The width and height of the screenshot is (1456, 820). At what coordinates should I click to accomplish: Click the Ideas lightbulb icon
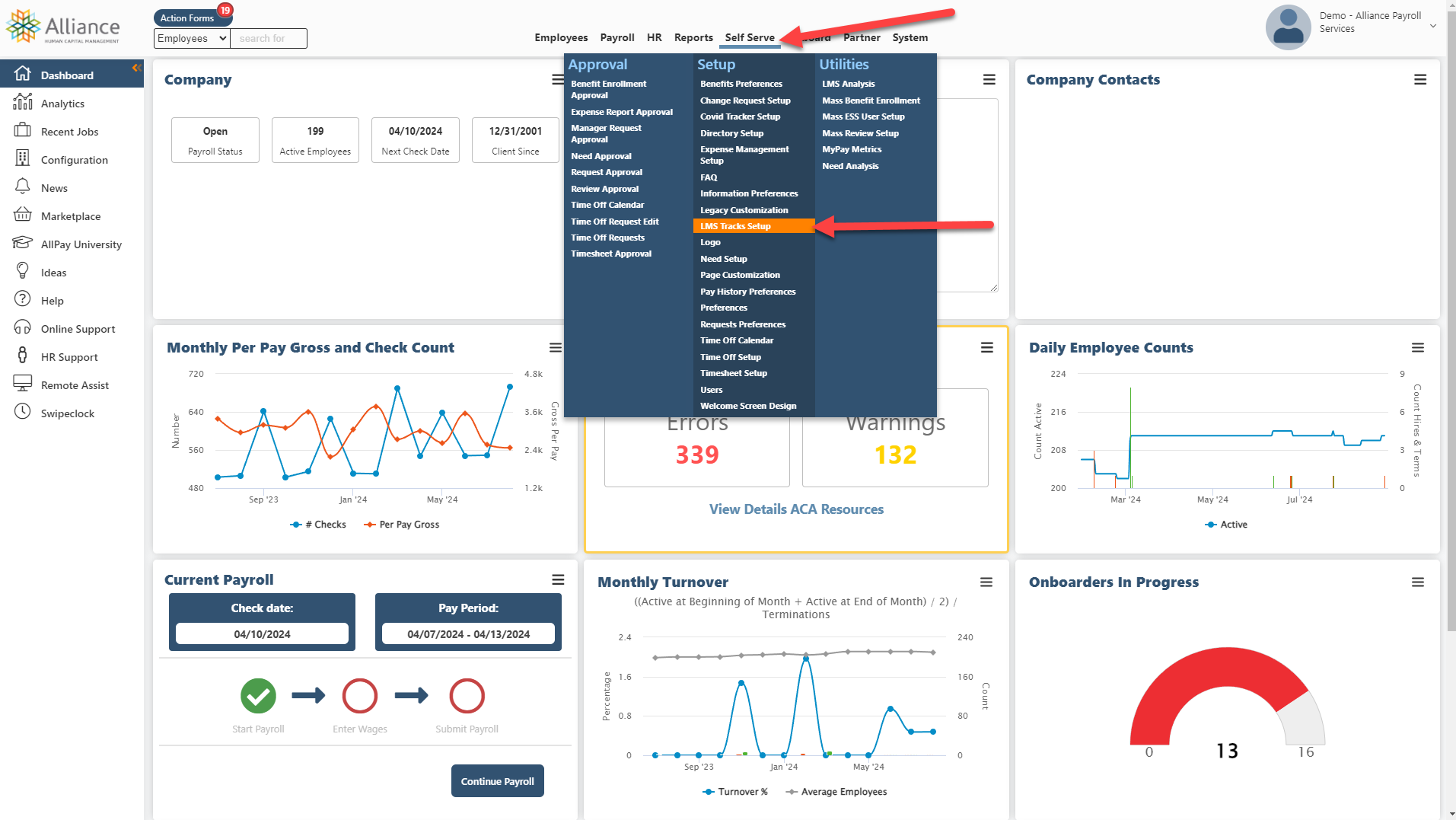[x=23, y=271]
